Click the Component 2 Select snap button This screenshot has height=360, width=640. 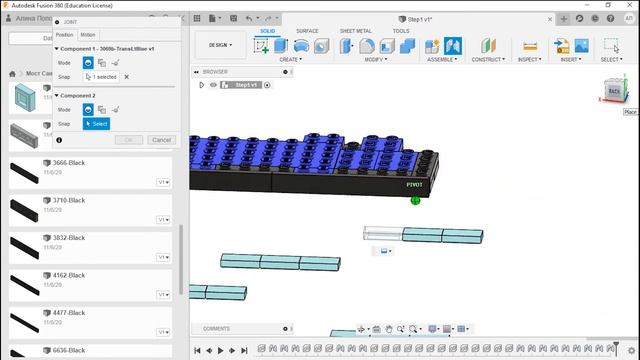96,124
